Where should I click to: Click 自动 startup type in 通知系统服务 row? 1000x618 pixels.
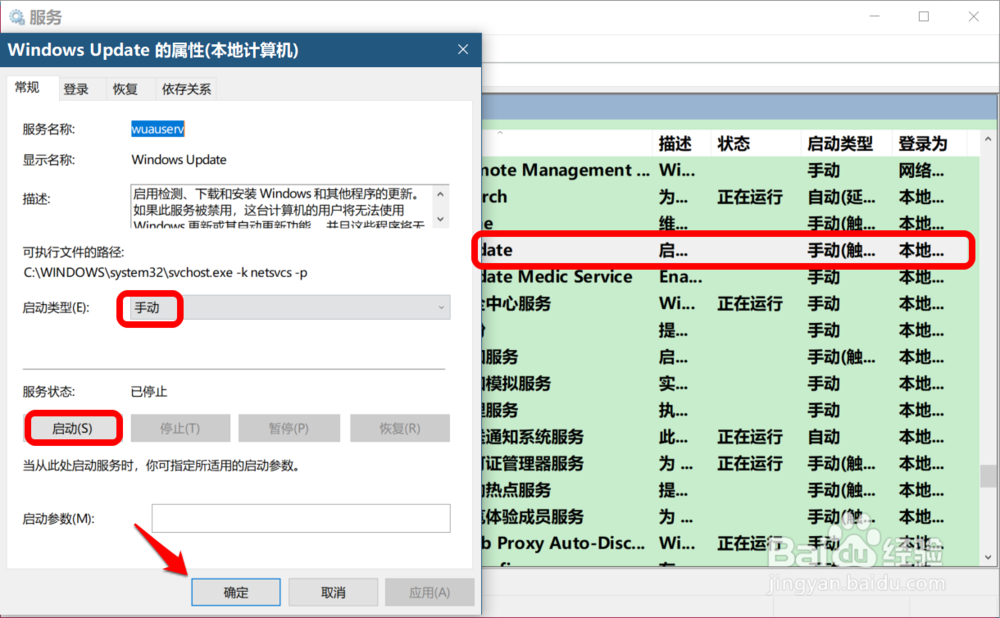(823, 437)
